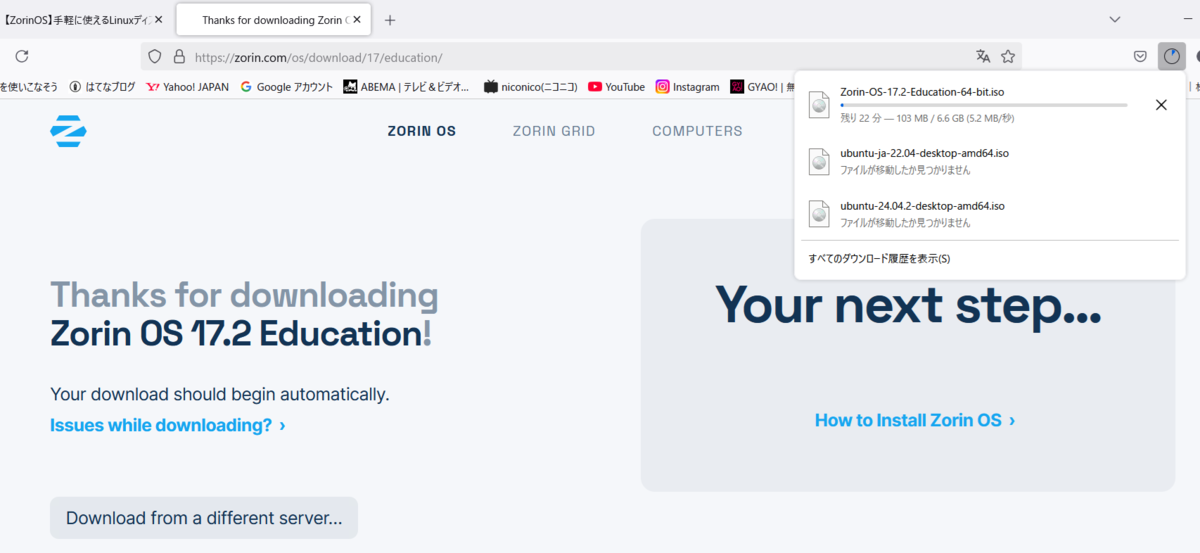Click the Zorin logo icon
Image resolution: width=1200 pixels, height=553 pixels.
click(68, 131)
